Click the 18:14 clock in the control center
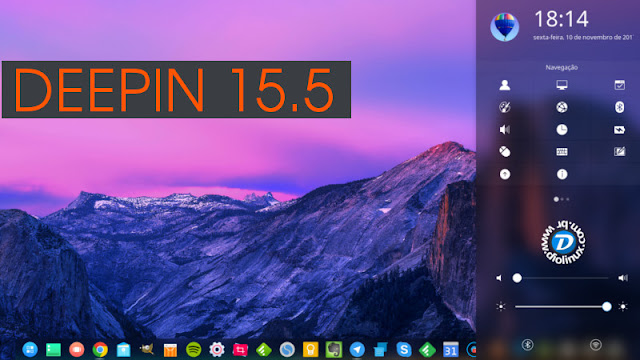Screen dimensions: 640x360 coord(562,19)
